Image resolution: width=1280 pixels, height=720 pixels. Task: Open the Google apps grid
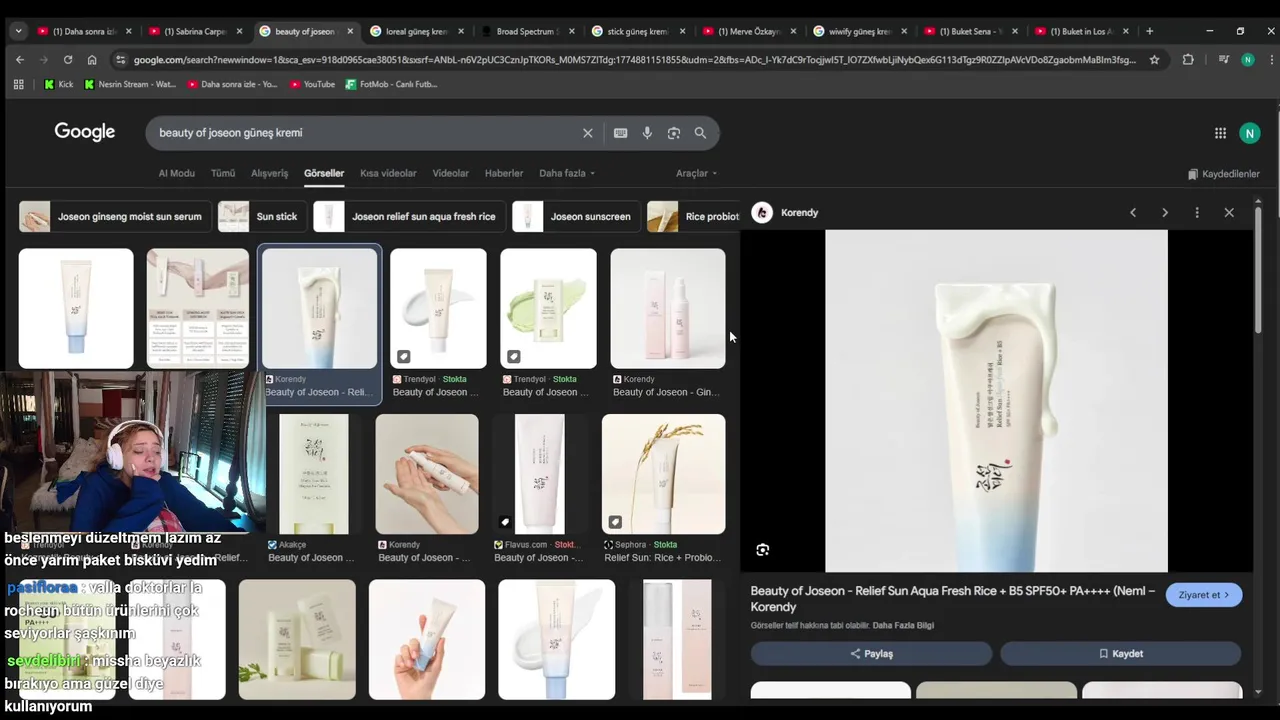click(1220, 133)
